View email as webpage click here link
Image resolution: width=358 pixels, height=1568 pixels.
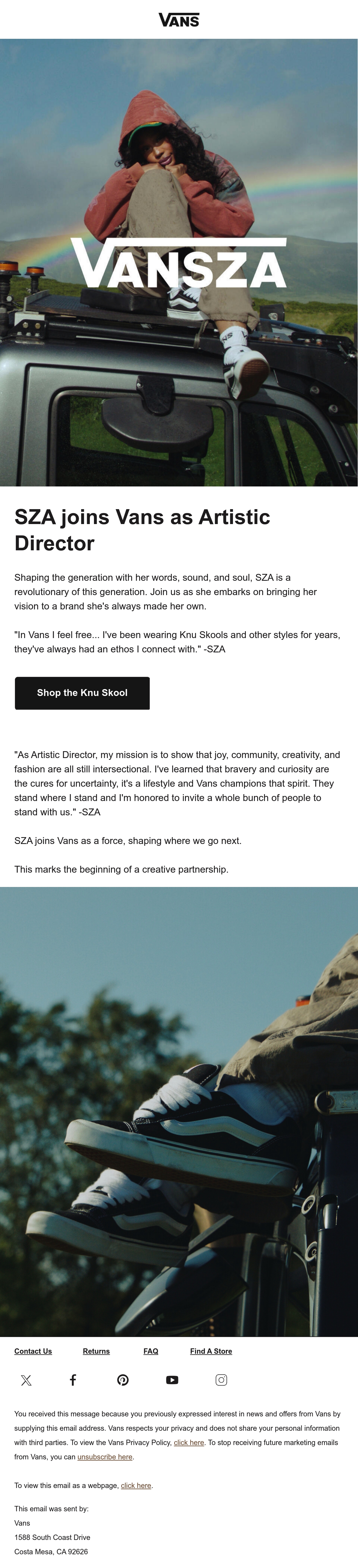[x=136, y=1485]
